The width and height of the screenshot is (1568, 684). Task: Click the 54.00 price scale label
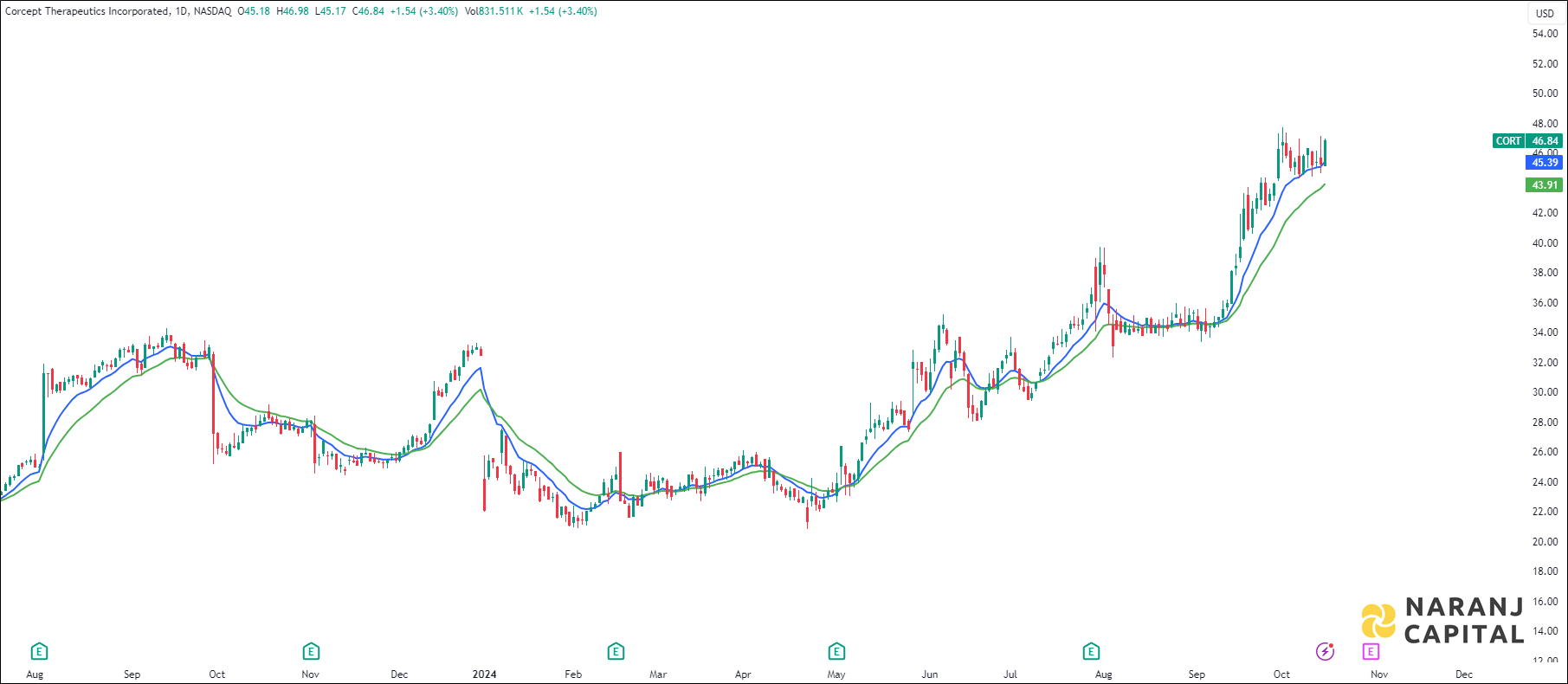pyautogui.click(x=1545, y=34)
